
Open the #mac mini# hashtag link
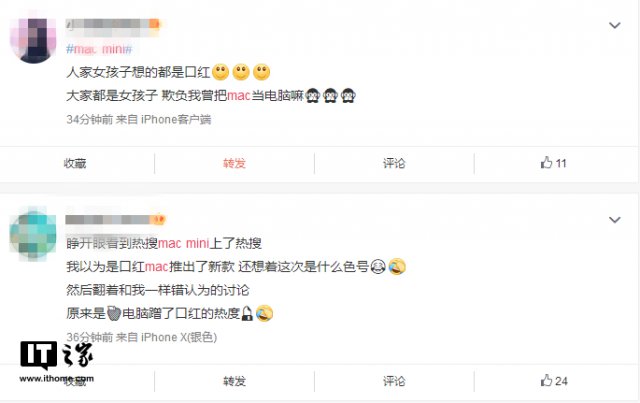pos(99,49)
